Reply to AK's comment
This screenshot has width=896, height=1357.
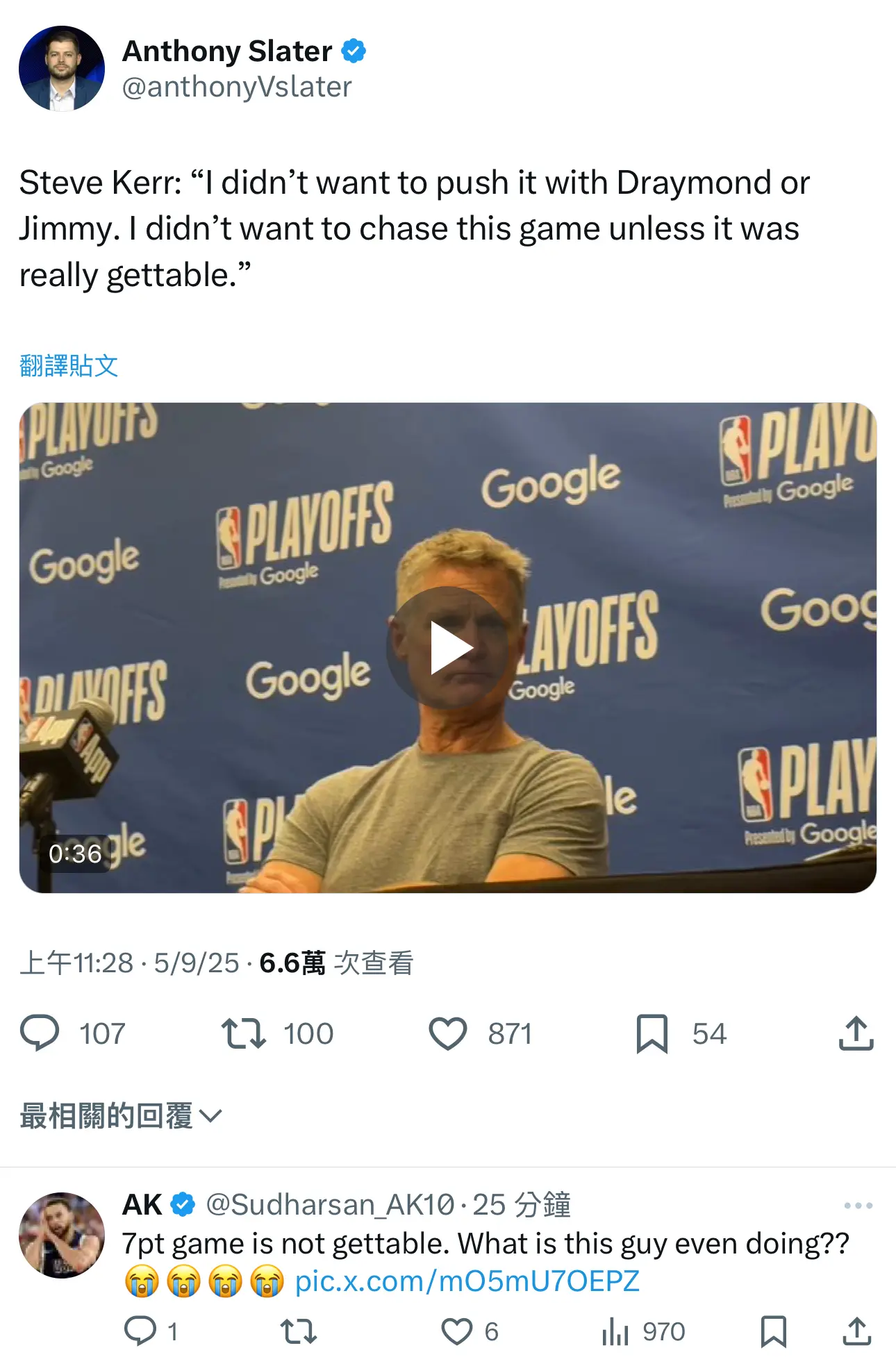tap(140, 1331)
